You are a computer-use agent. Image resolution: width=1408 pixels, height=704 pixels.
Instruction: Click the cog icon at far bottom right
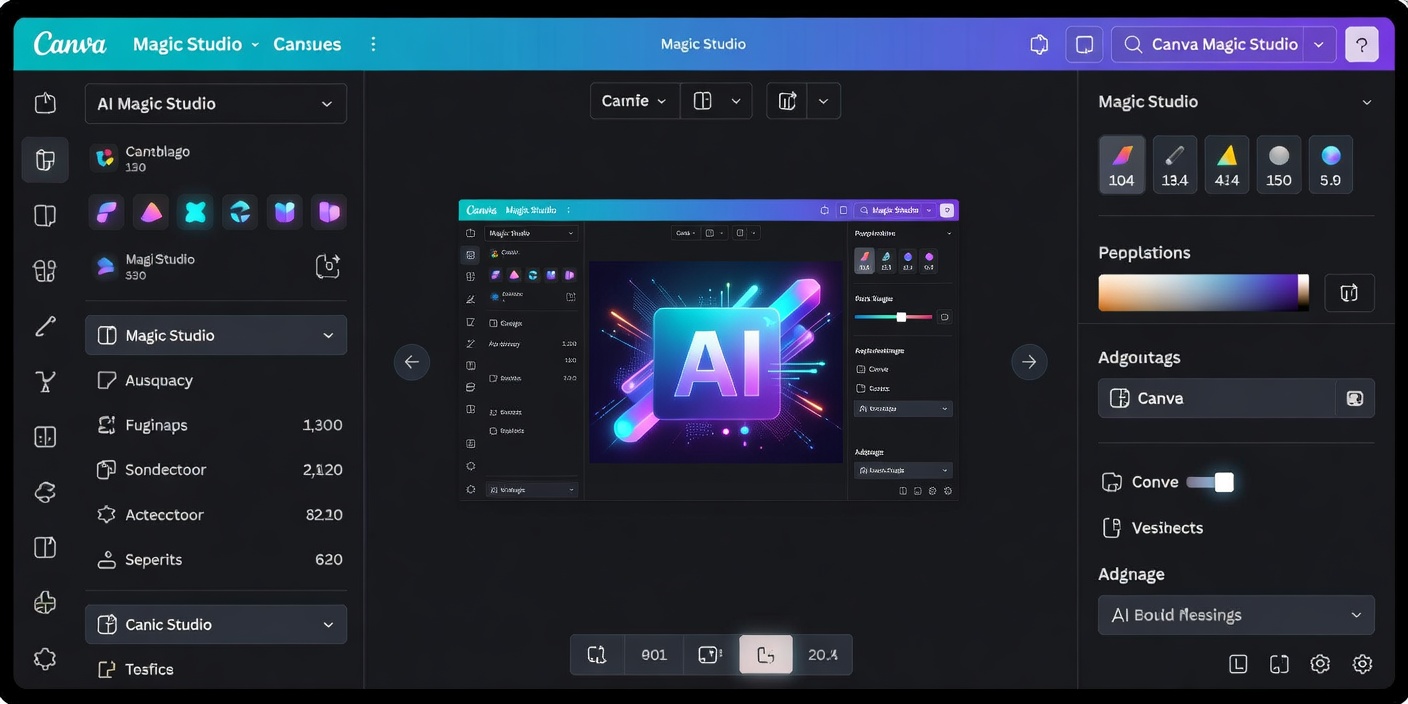[x=1362, y=664]
